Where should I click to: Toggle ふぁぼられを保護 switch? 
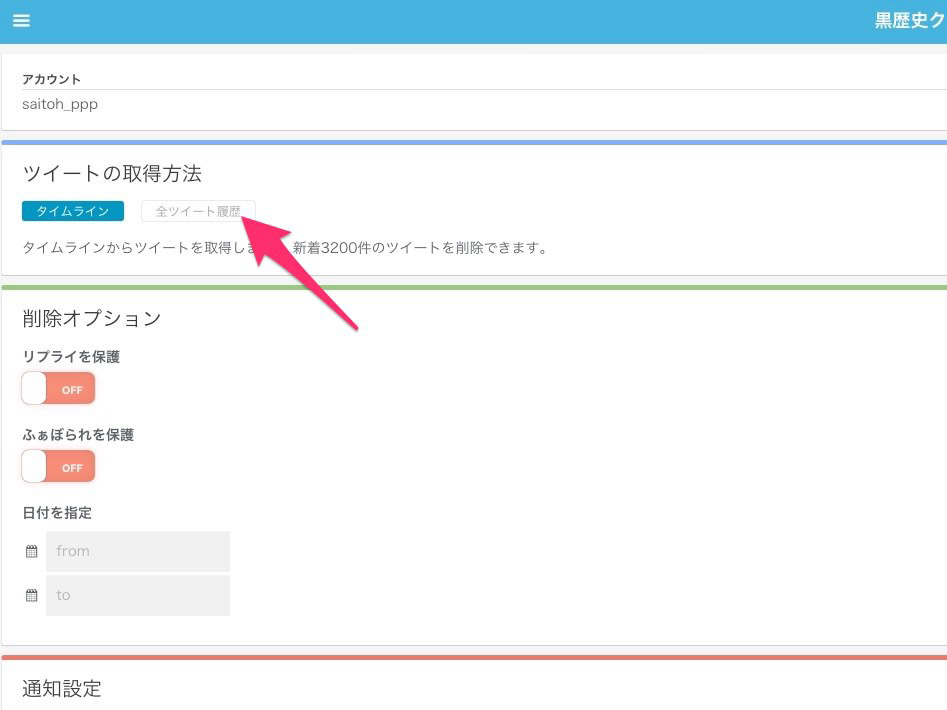(x=59, y=466)
